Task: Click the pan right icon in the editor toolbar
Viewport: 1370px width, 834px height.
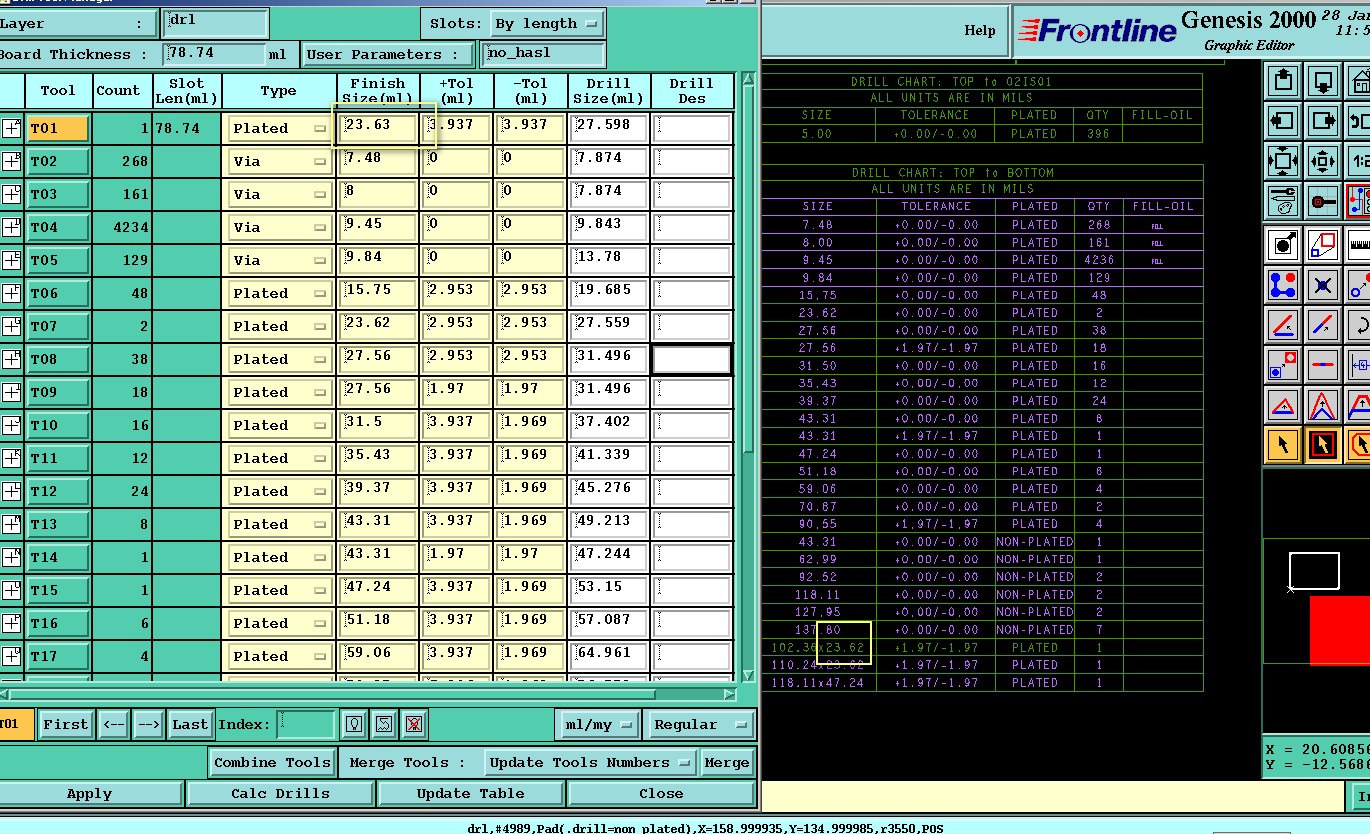Action: pyautogui.click(x=1322, y=121)
